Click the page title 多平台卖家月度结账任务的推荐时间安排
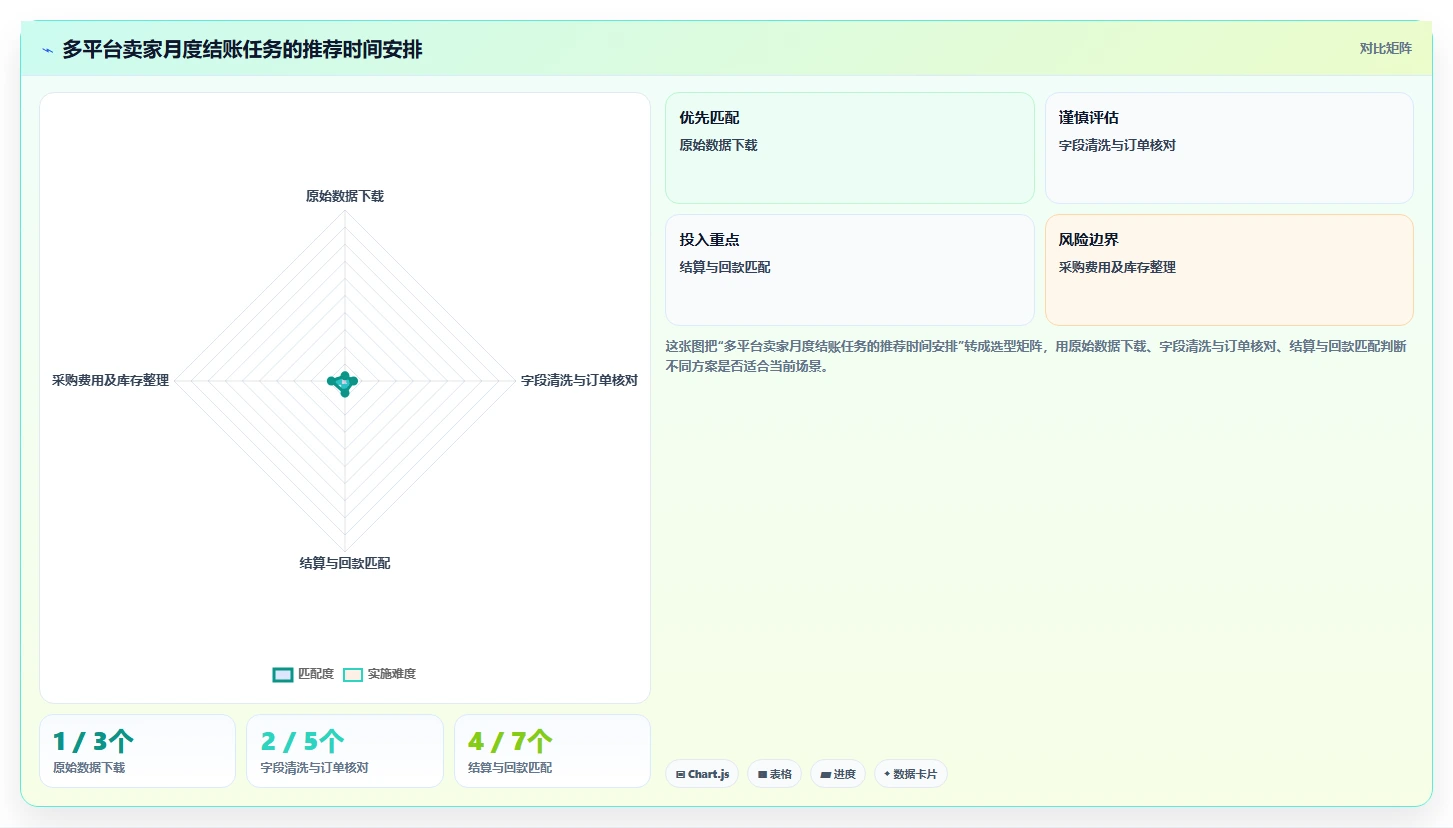The width and height of the screenshot is (1453, 828). [x=242, y=50]
